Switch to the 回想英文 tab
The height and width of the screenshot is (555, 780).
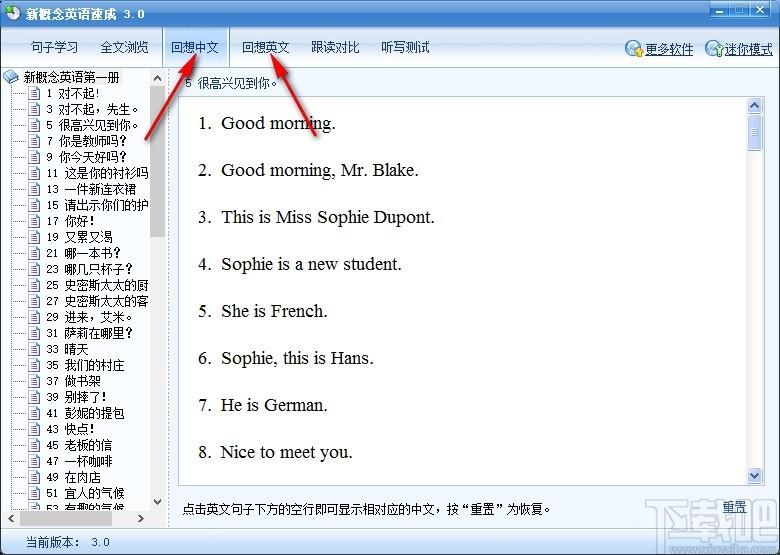coord(266,47)
